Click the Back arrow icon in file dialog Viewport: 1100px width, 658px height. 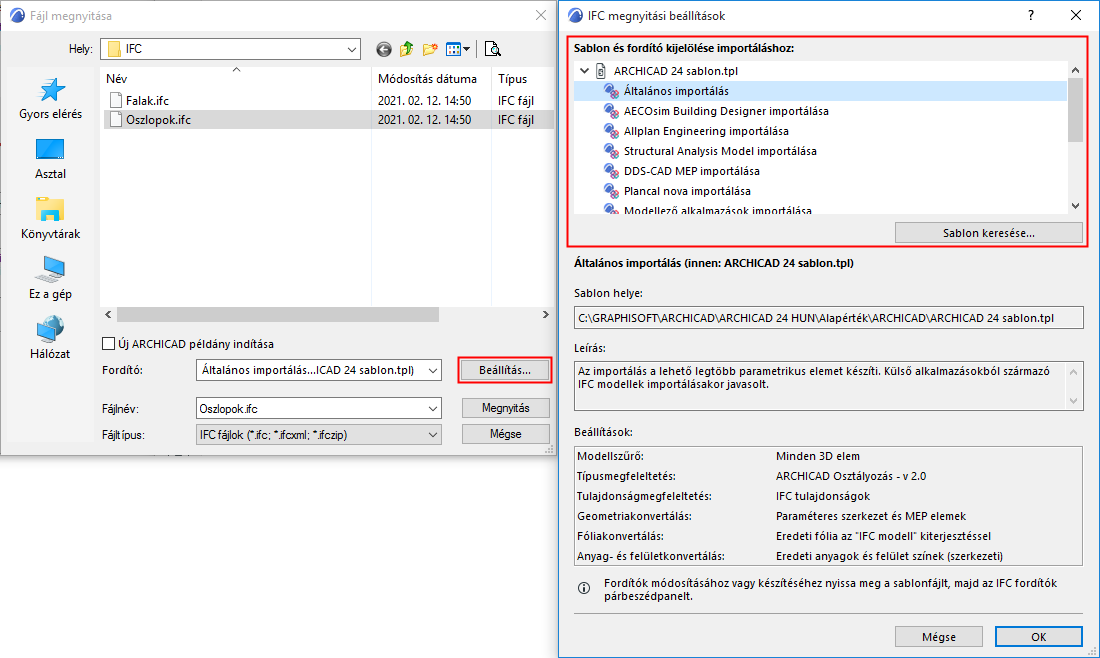point(384,49)
